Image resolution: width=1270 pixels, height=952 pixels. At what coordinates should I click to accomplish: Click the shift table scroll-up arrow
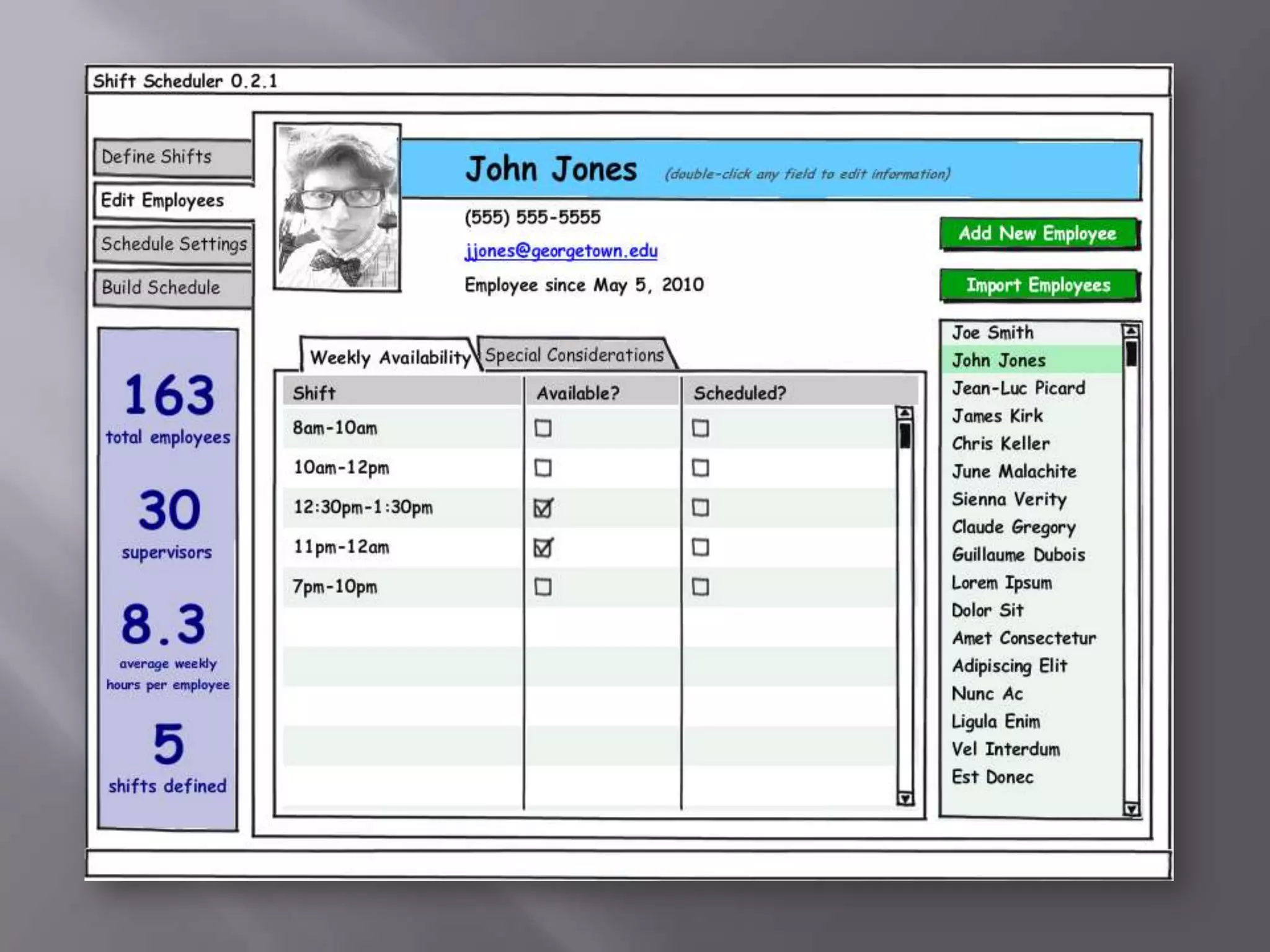coord(905,413)
